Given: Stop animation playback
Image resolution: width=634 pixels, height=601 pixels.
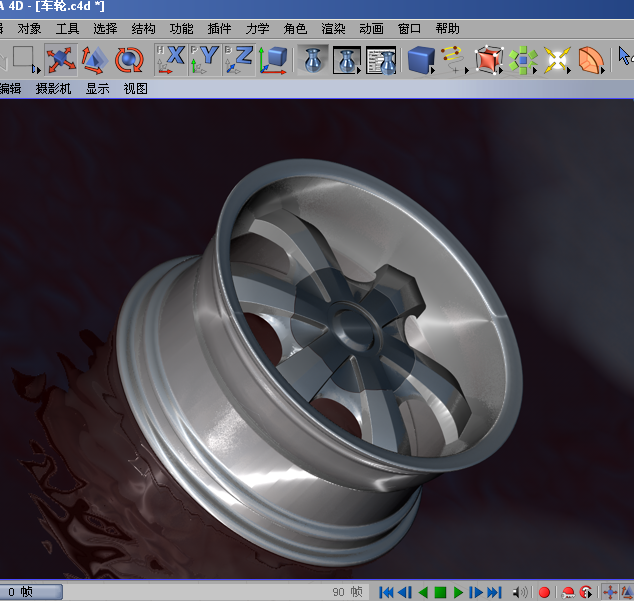Looking at the screenshot, I should 440,593.
